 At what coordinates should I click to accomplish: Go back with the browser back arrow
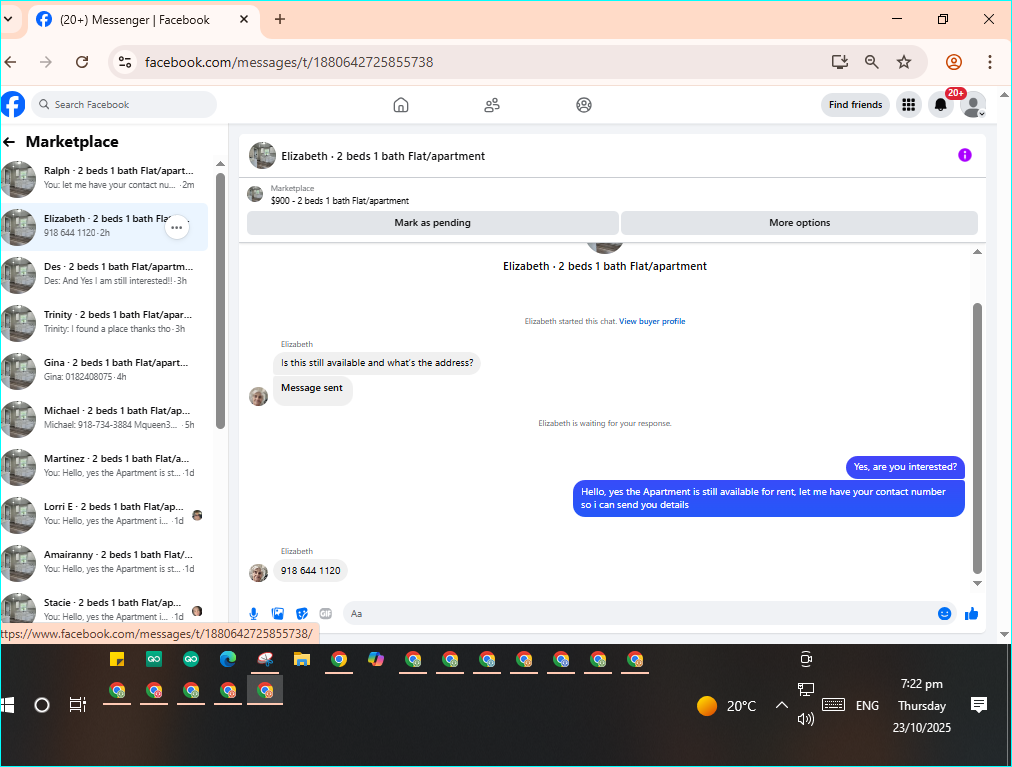click(x=10, y=62)
